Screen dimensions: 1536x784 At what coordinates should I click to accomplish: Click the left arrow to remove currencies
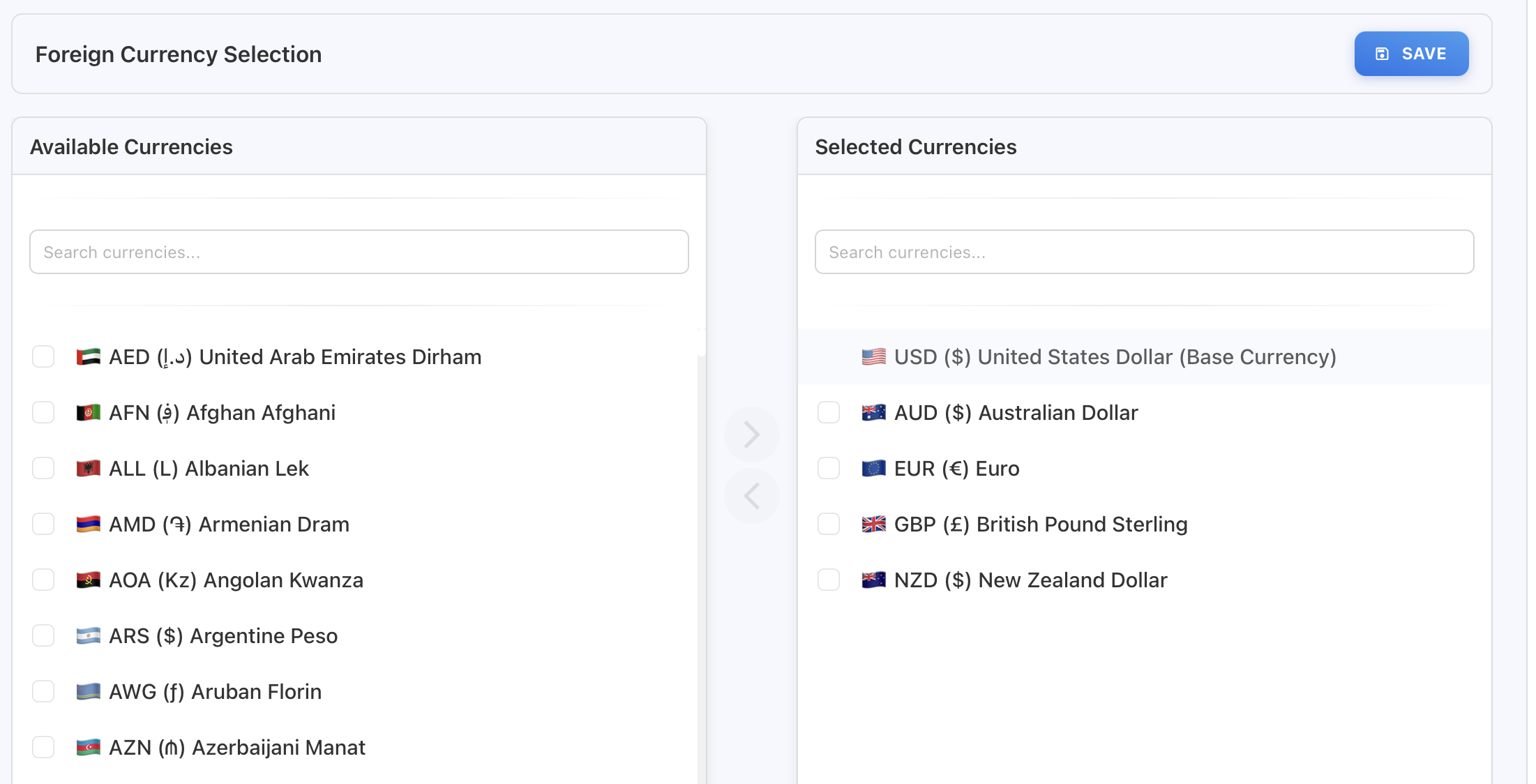(x=752, y=496)
